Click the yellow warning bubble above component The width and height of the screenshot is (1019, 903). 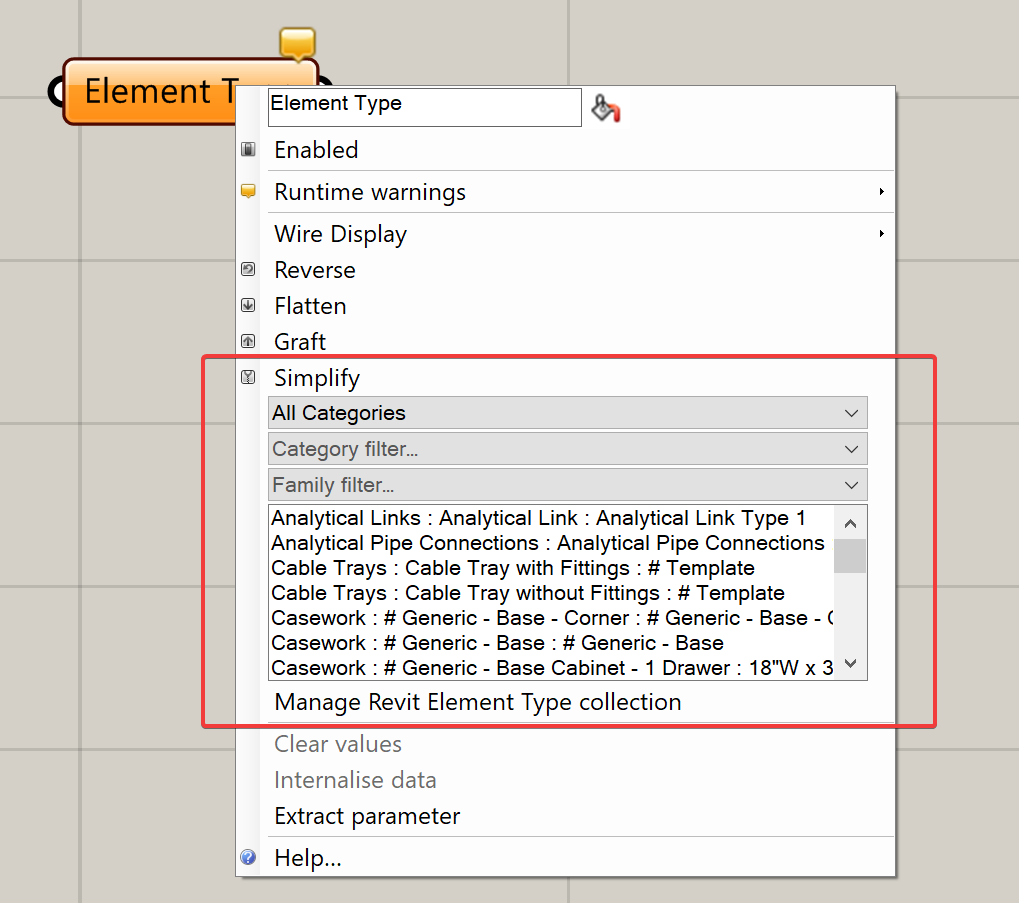(298, 44)
